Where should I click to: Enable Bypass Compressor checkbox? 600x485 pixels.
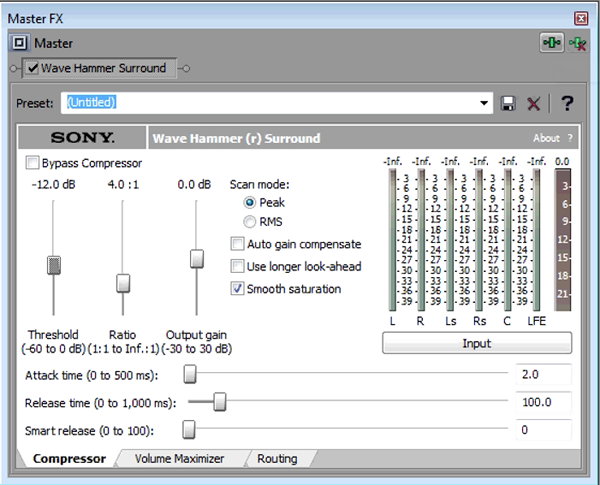tap(32, 163)
